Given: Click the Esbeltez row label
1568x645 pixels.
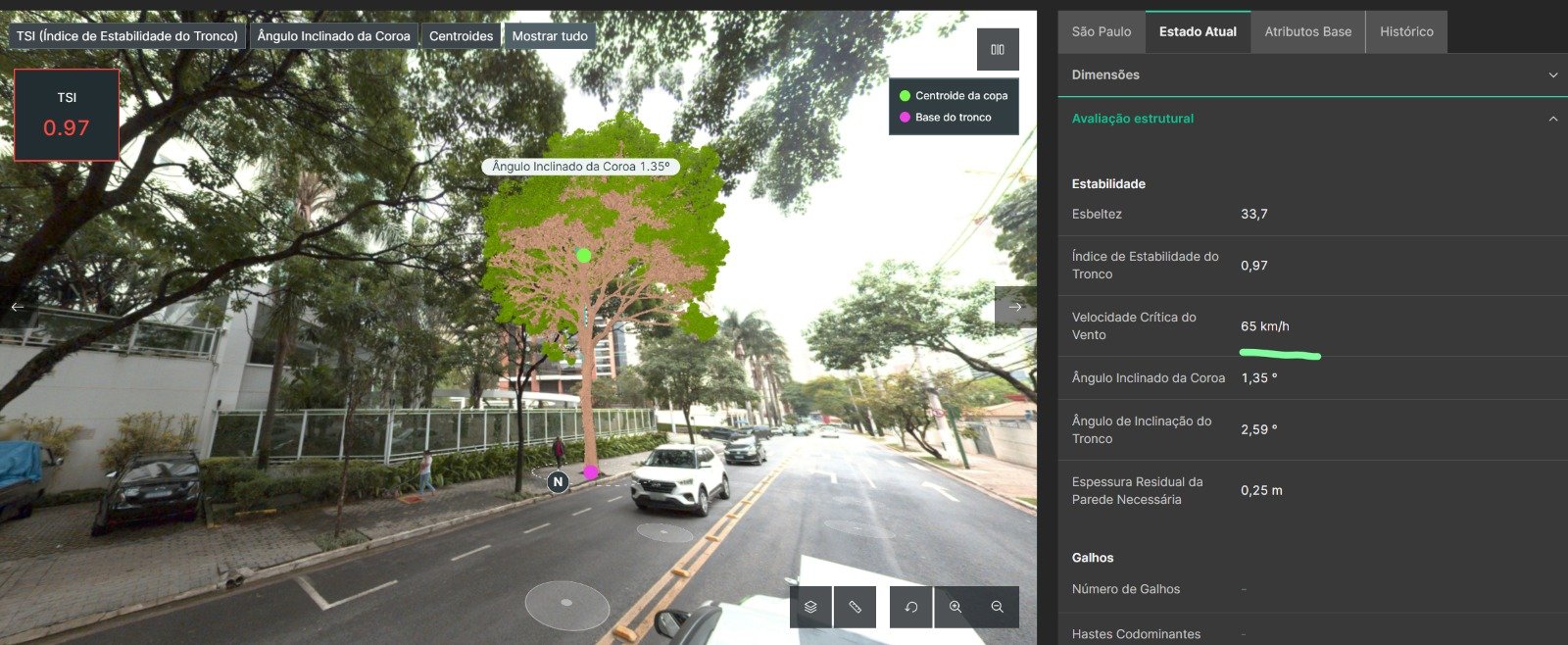Looking at the screenshot, I should point(1097,214).
